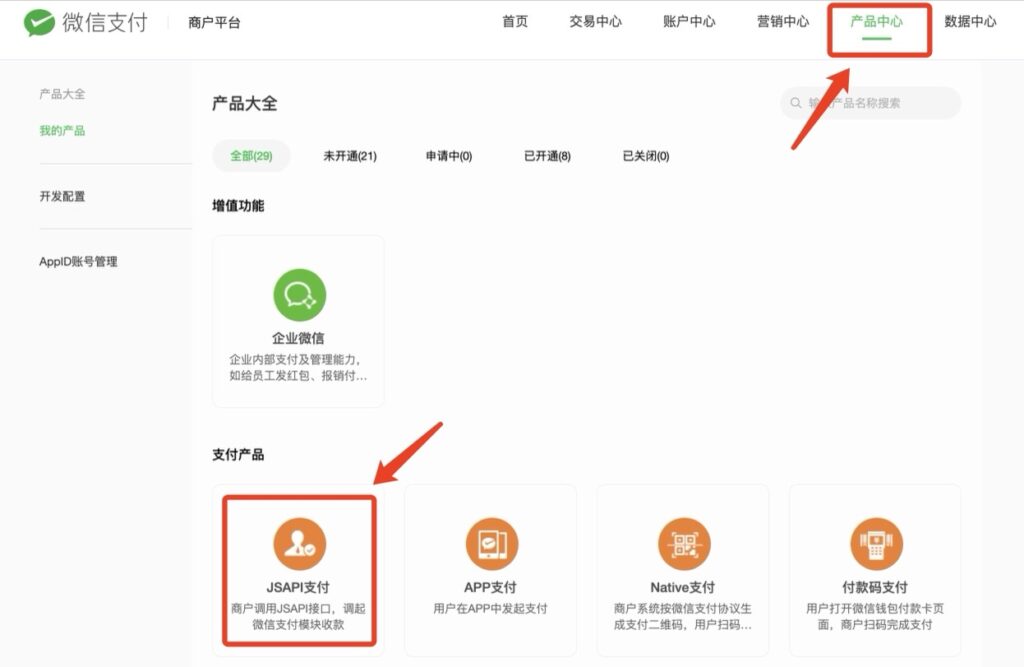Open AppID账号管理 in sidebar
This screenshot has width=1024, height=667.
78,261
